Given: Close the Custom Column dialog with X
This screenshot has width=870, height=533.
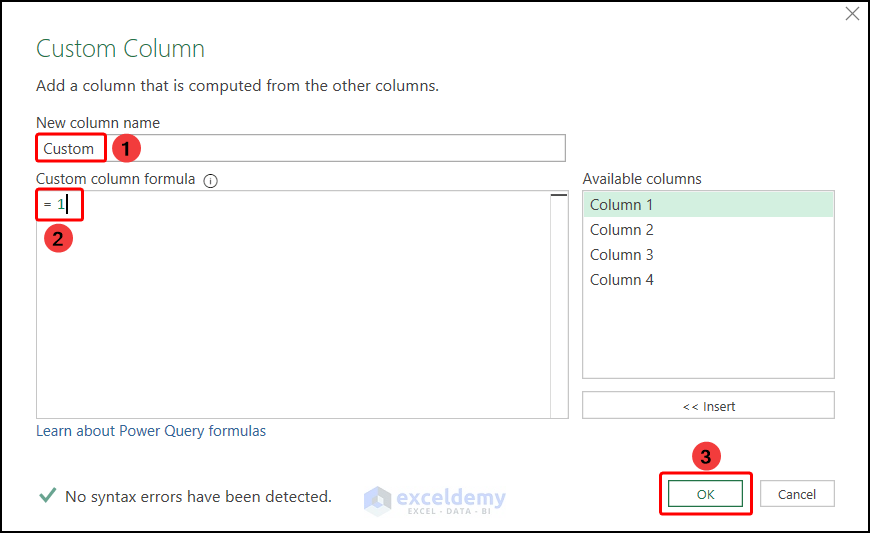Looking at the screenshot, I should (x=852, y=14).
